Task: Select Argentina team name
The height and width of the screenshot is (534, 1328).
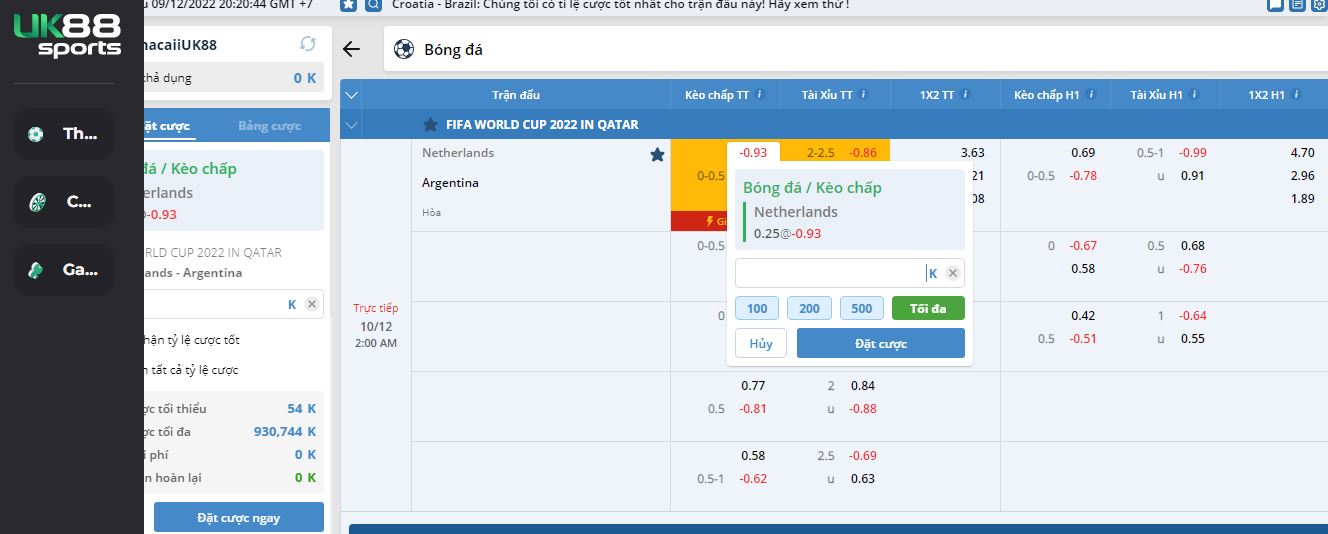Action: [x=450, y=183]
